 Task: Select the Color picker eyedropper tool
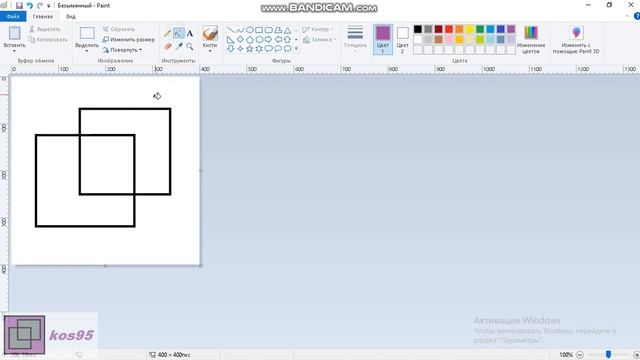click(179, 47)
